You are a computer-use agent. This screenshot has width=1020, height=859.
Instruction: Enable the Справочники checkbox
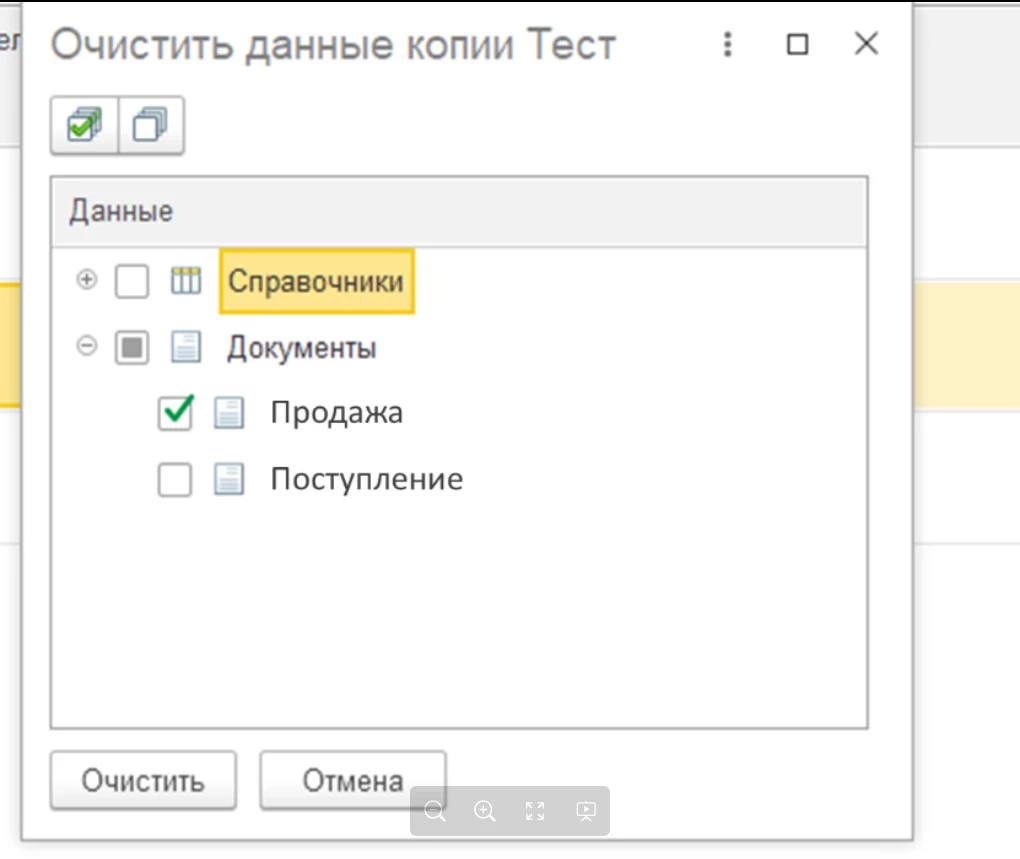point(132,282)
